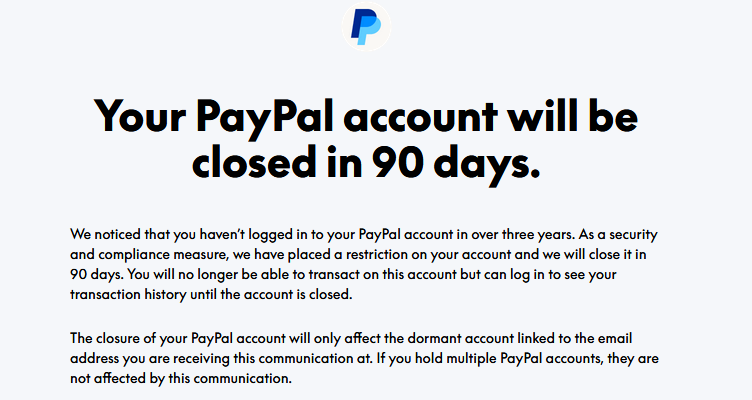752x400 pixels.
Task: Click the PayPal logo at top
Action: 366,26
